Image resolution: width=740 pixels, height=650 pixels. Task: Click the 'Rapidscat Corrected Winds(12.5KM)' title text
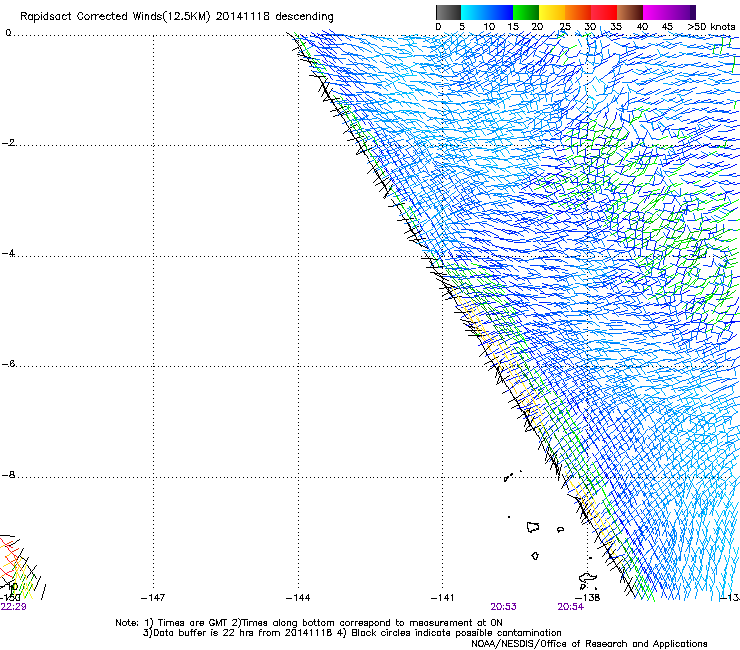[115, 17]
